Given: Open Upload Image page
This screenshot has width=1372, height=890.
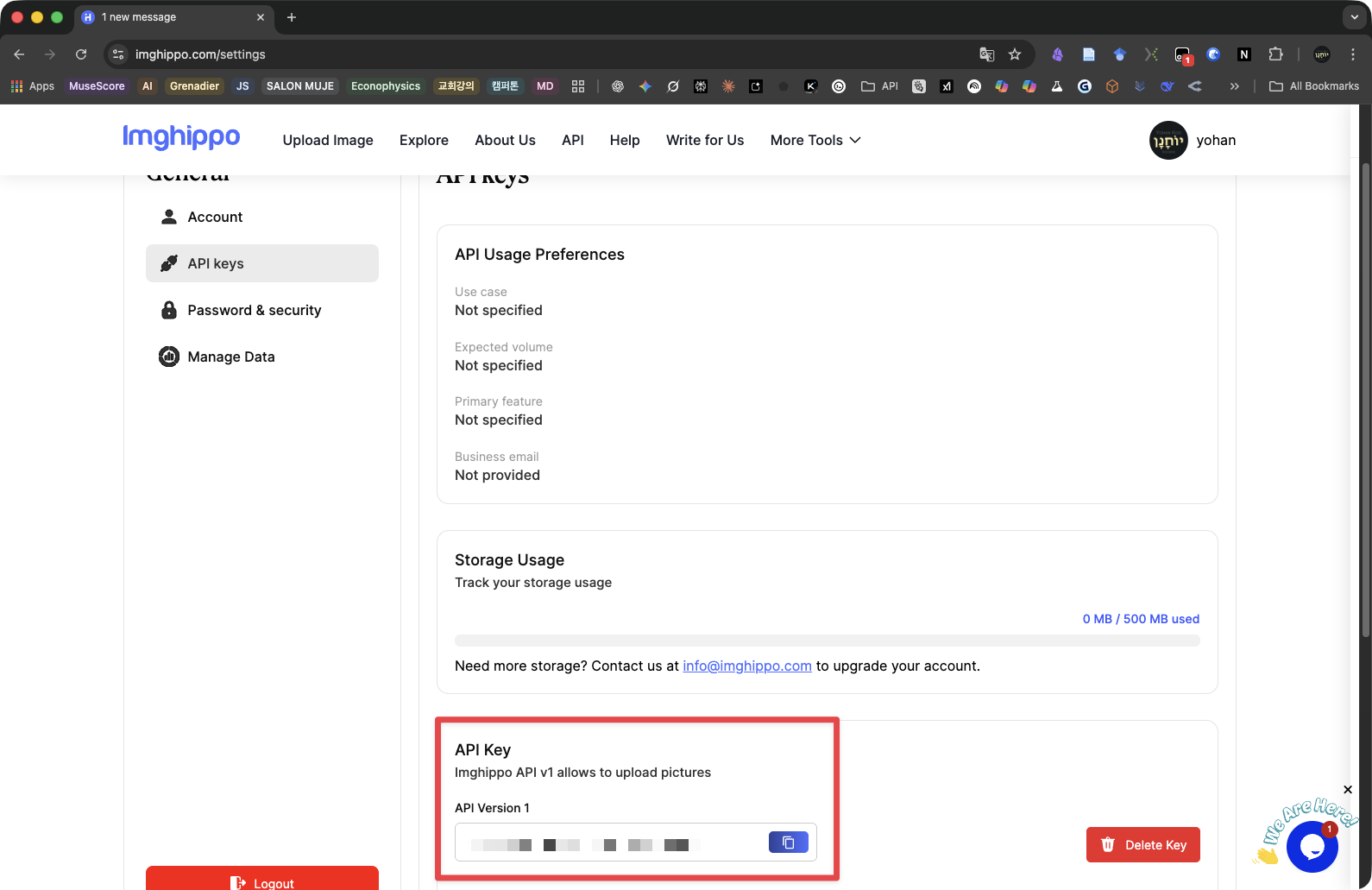Looking at the screenshot, I should (328, 140).
